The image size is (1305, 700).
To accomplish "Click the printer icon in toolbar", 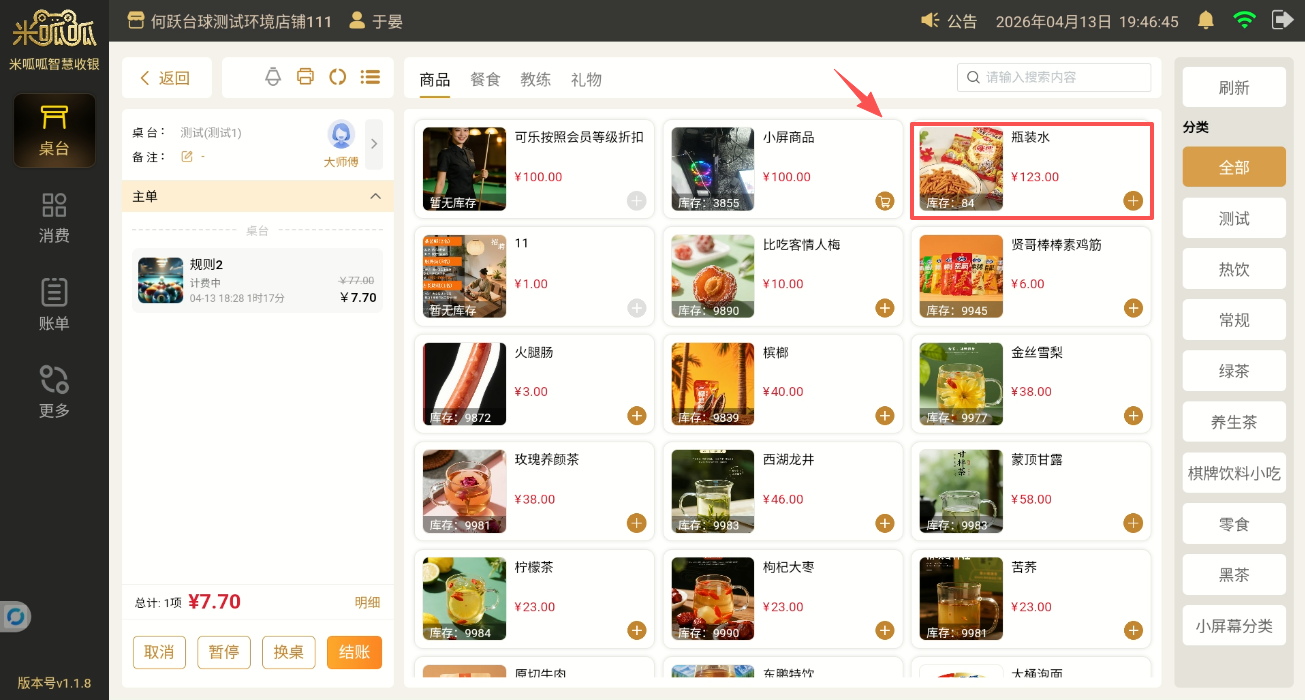I will pyautogui.click(x=306, y=77).
